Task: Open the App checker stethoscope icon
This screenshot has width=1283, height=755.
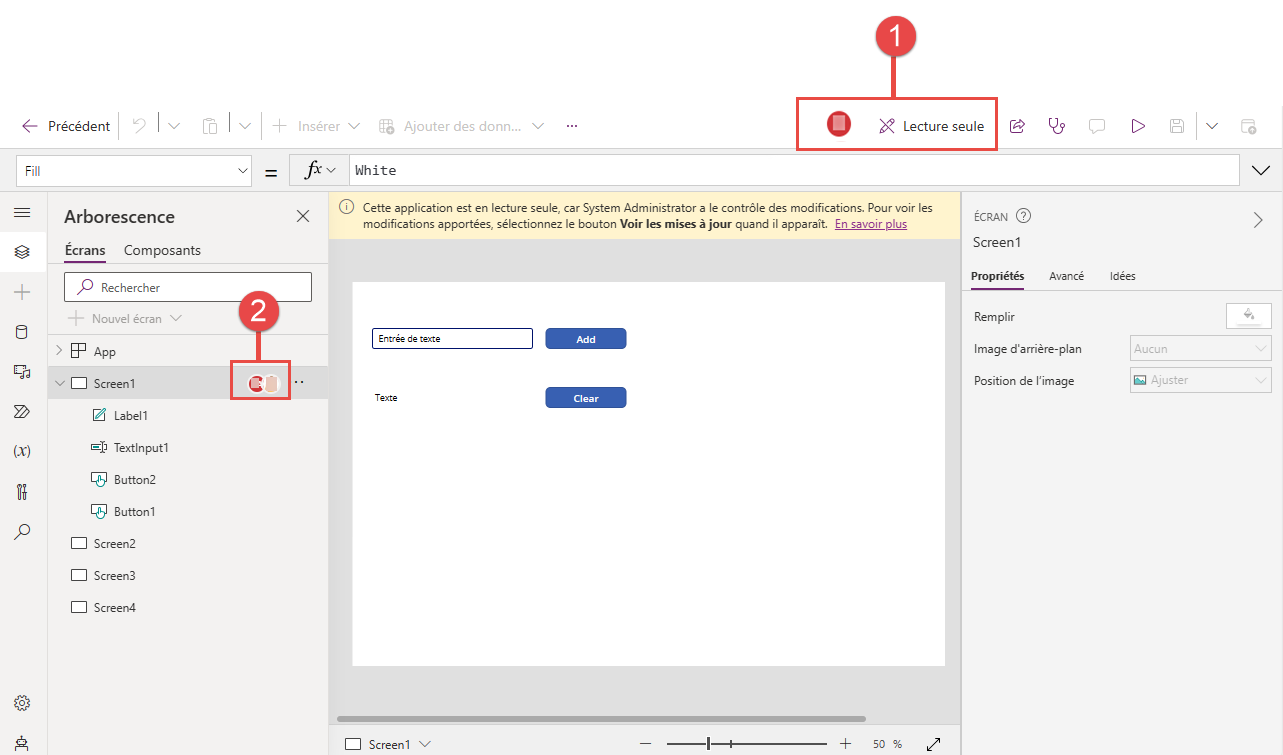Action: [1056, 126]
